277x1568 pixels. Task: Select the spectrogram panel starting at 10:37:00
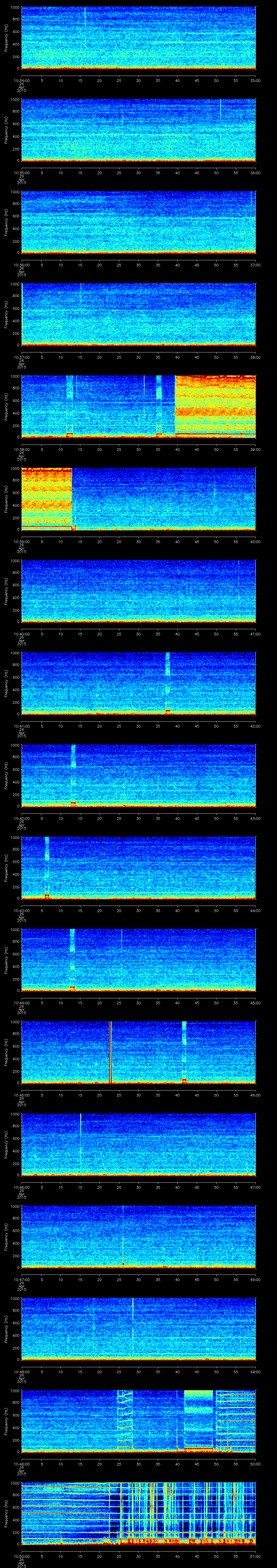tap(138, 314)
